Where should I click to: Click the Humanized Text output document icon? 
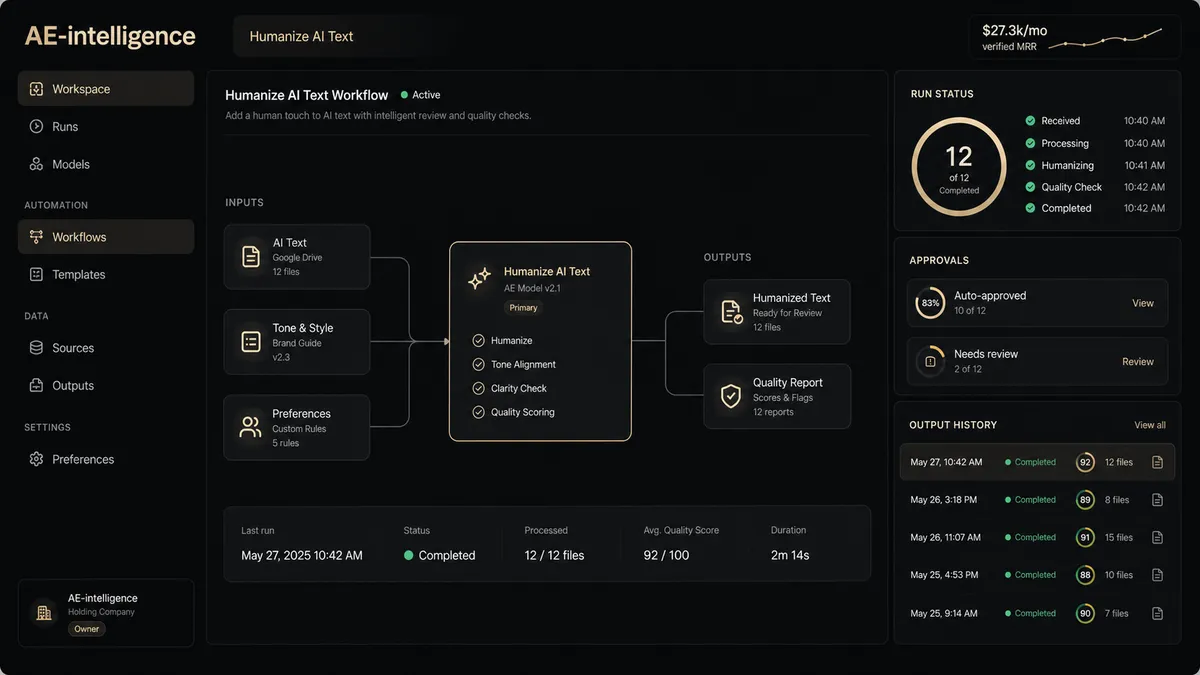tap(731, 311)
